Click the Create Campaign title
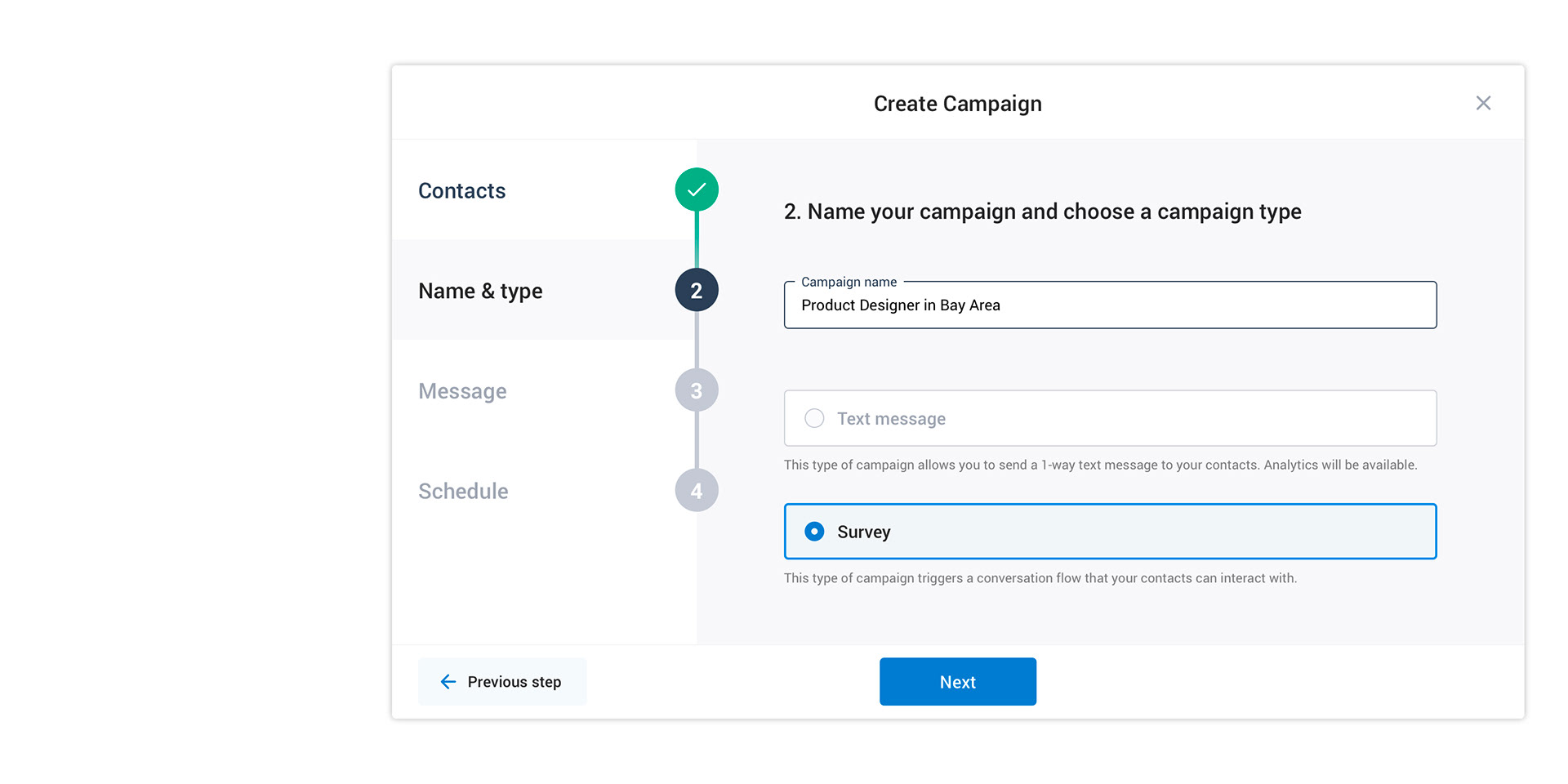 [x=958, y=104]
